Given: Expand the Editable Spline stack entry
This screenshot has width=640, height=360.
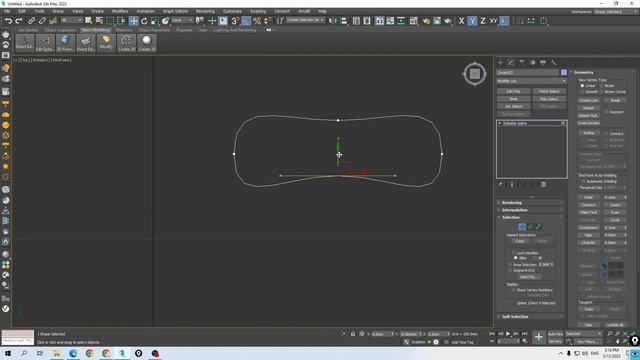Looking at the screenshot, I should click(500, 123).
